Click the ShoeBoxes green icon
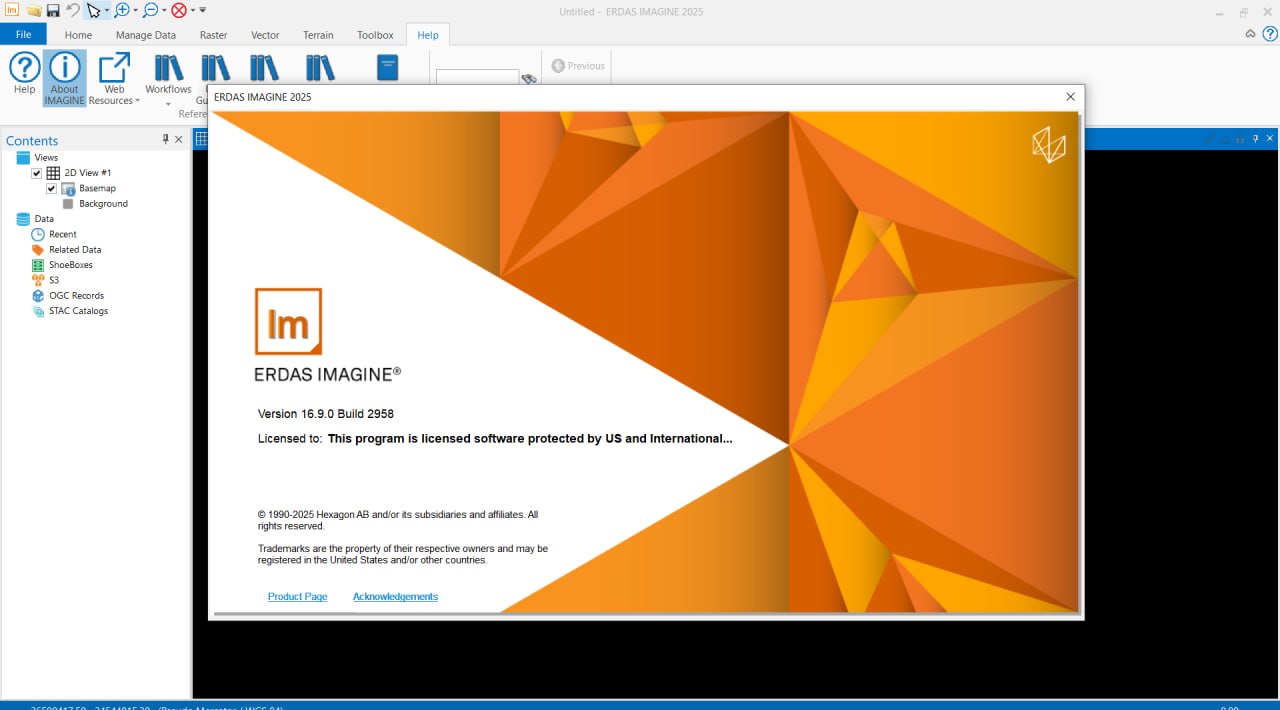The width and height of the screenshot is (1280, 710). (38, 265)
